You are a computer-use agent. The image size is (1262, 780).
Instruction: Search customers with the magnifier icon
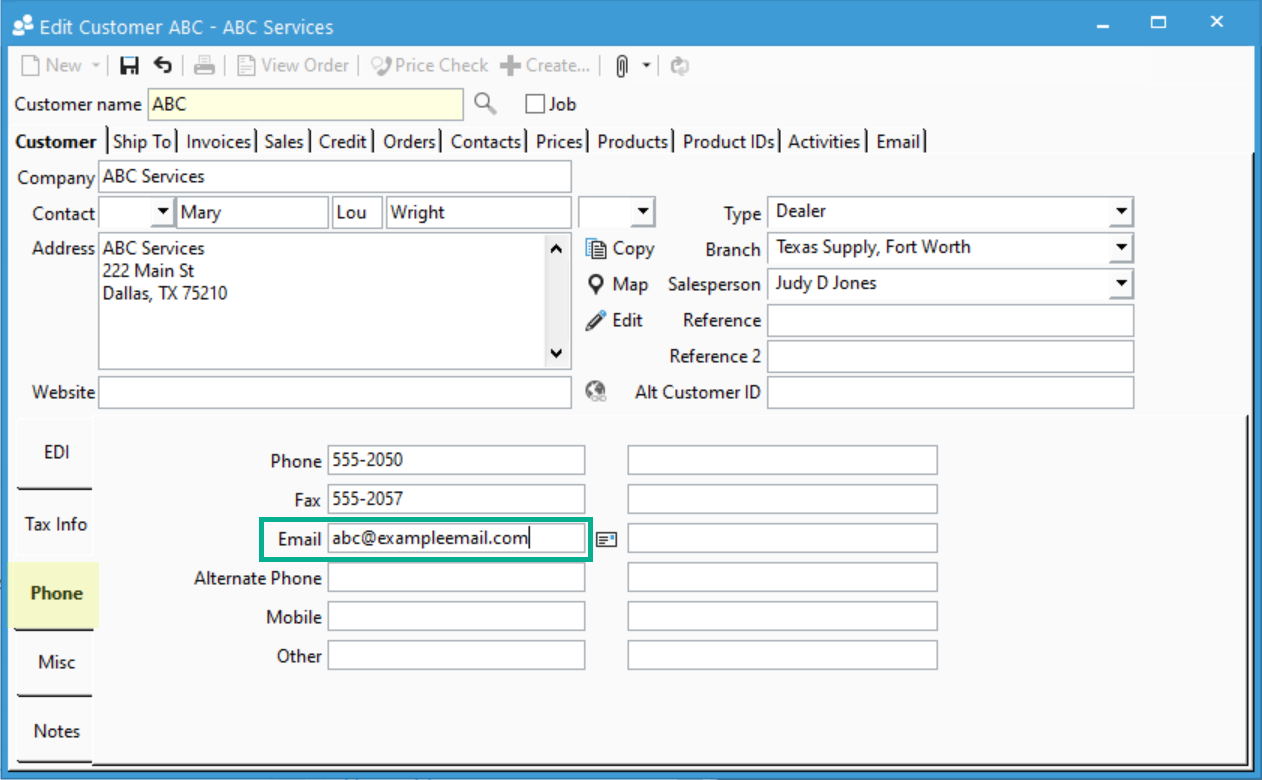(485, 104)
